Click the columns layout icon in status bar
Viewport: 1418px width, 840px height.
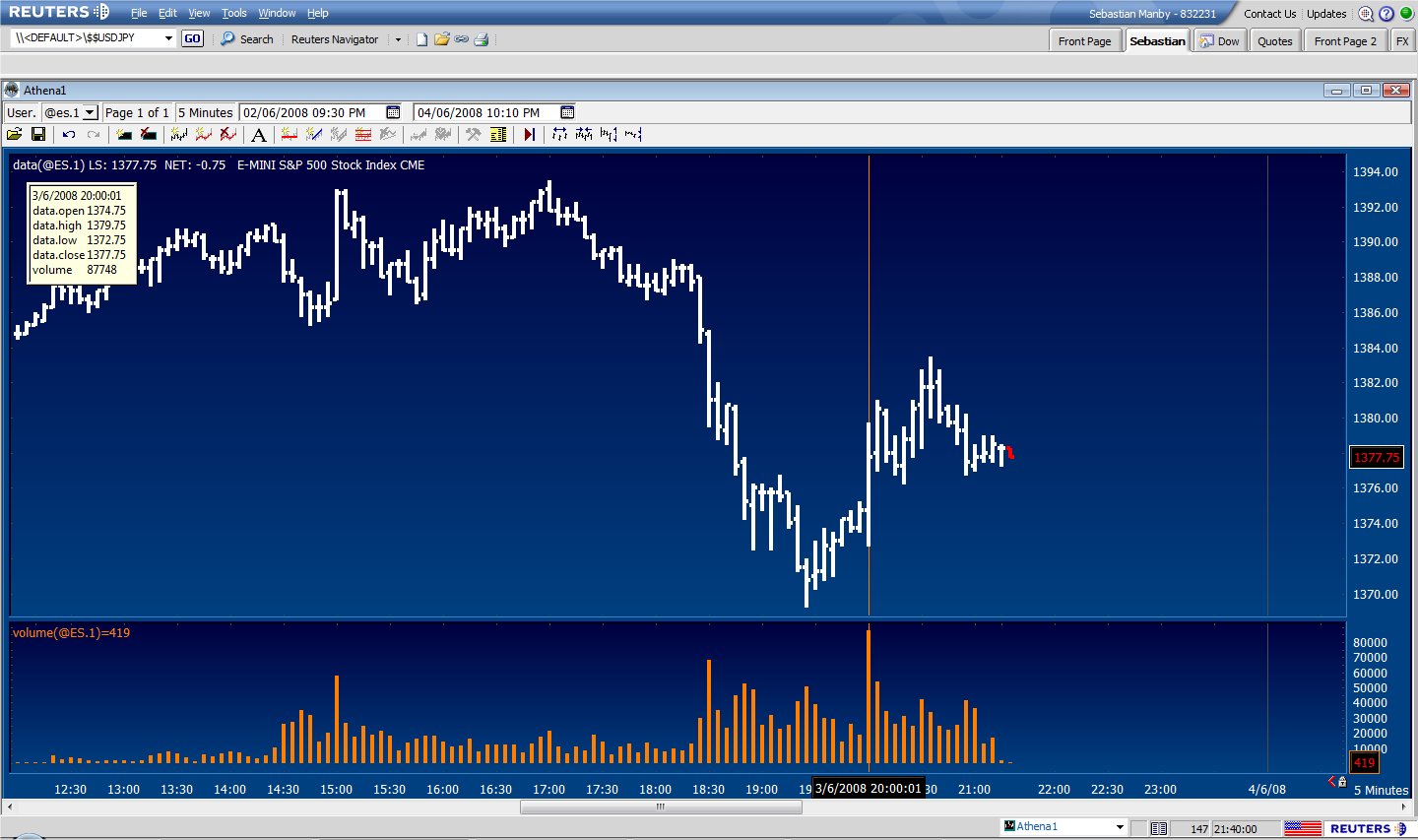point(1159,828)
